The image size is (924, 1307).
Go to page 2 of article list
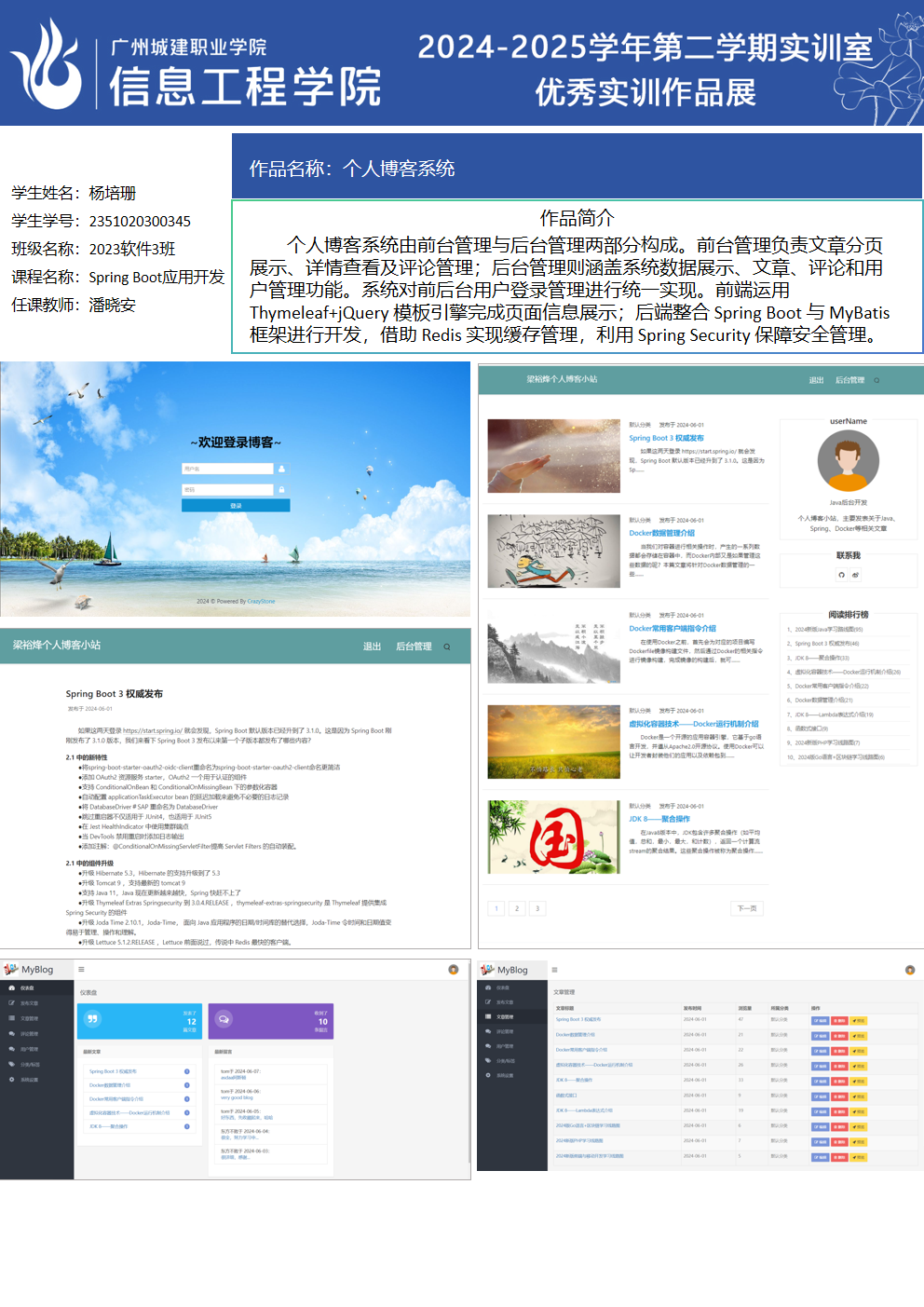(x=517, y=908)
